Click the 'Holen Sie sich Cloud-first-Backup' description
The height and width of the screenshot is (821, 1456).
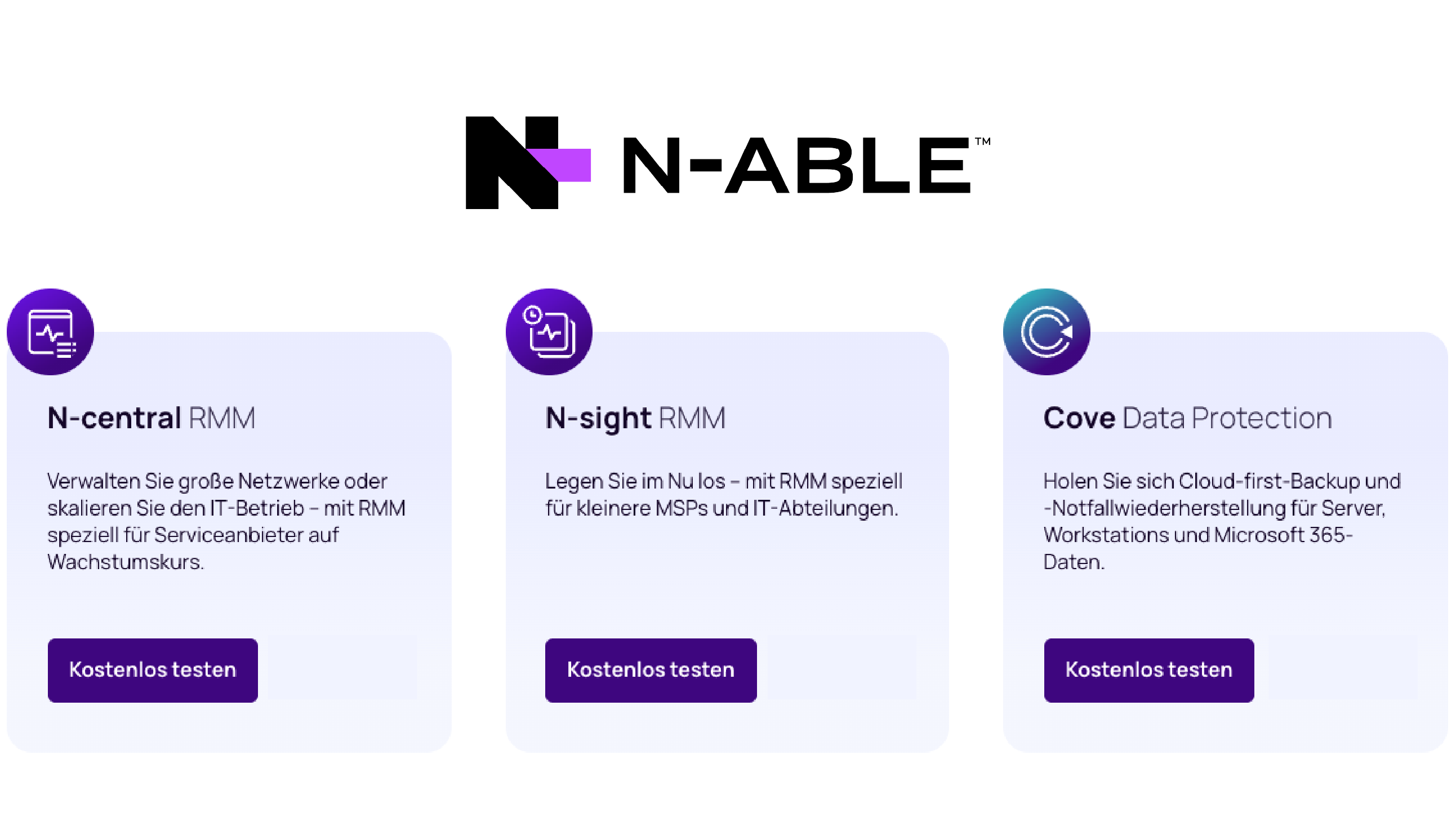pos(1222,521)
